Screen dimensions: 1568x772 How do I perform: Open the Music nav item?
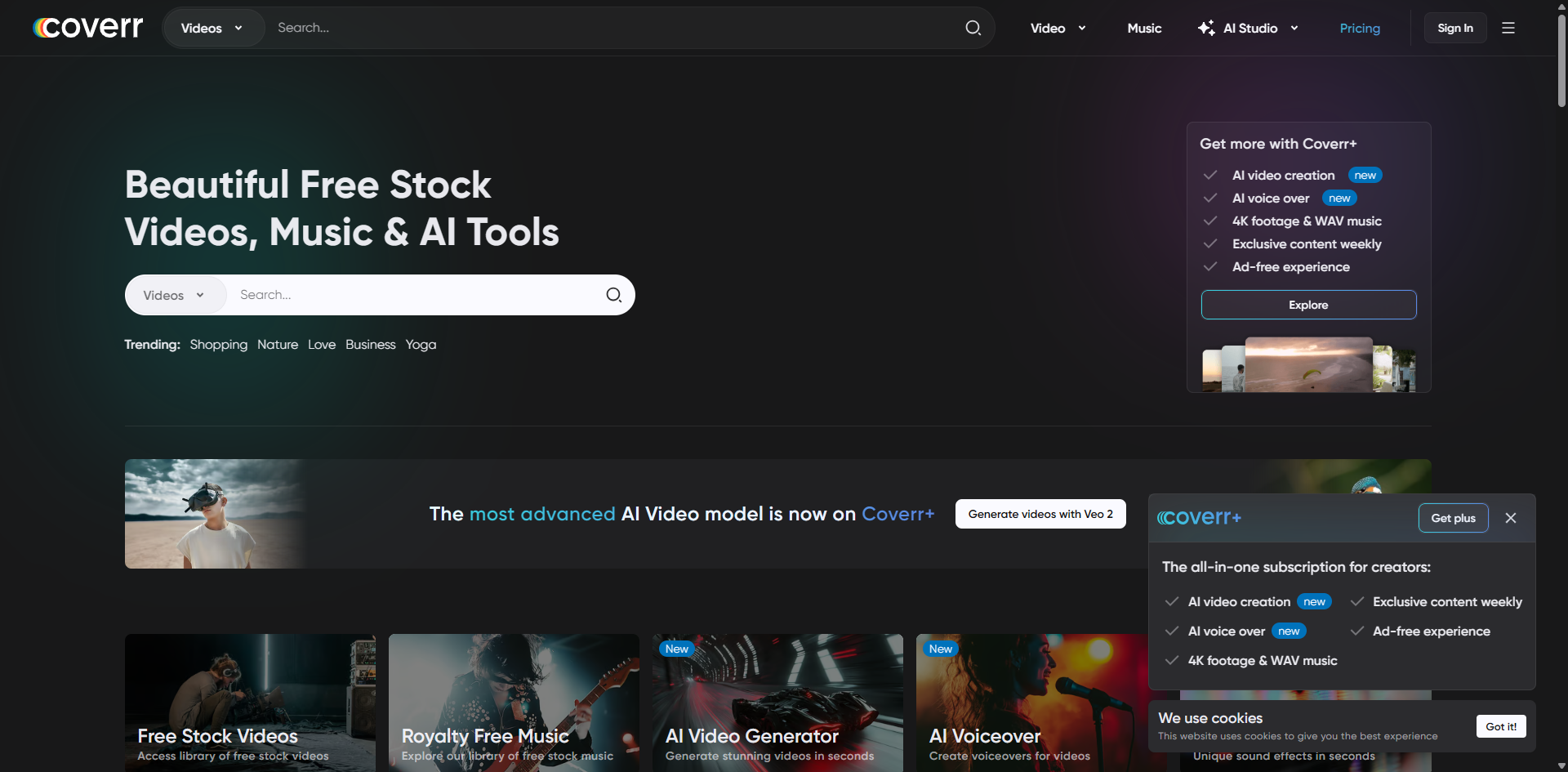pos(1144,28)
